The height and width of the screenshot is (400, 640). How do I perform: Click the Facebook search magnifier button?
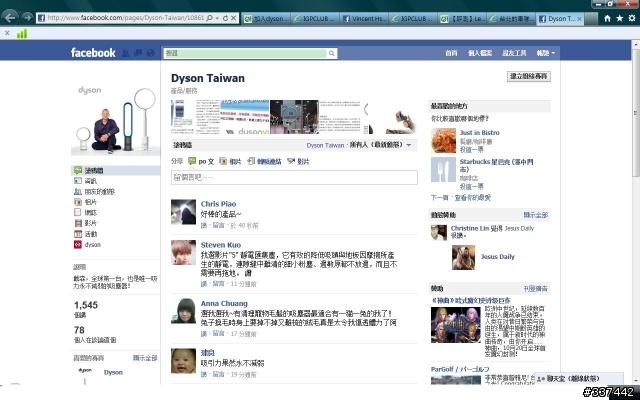click(x=332, y=53)
